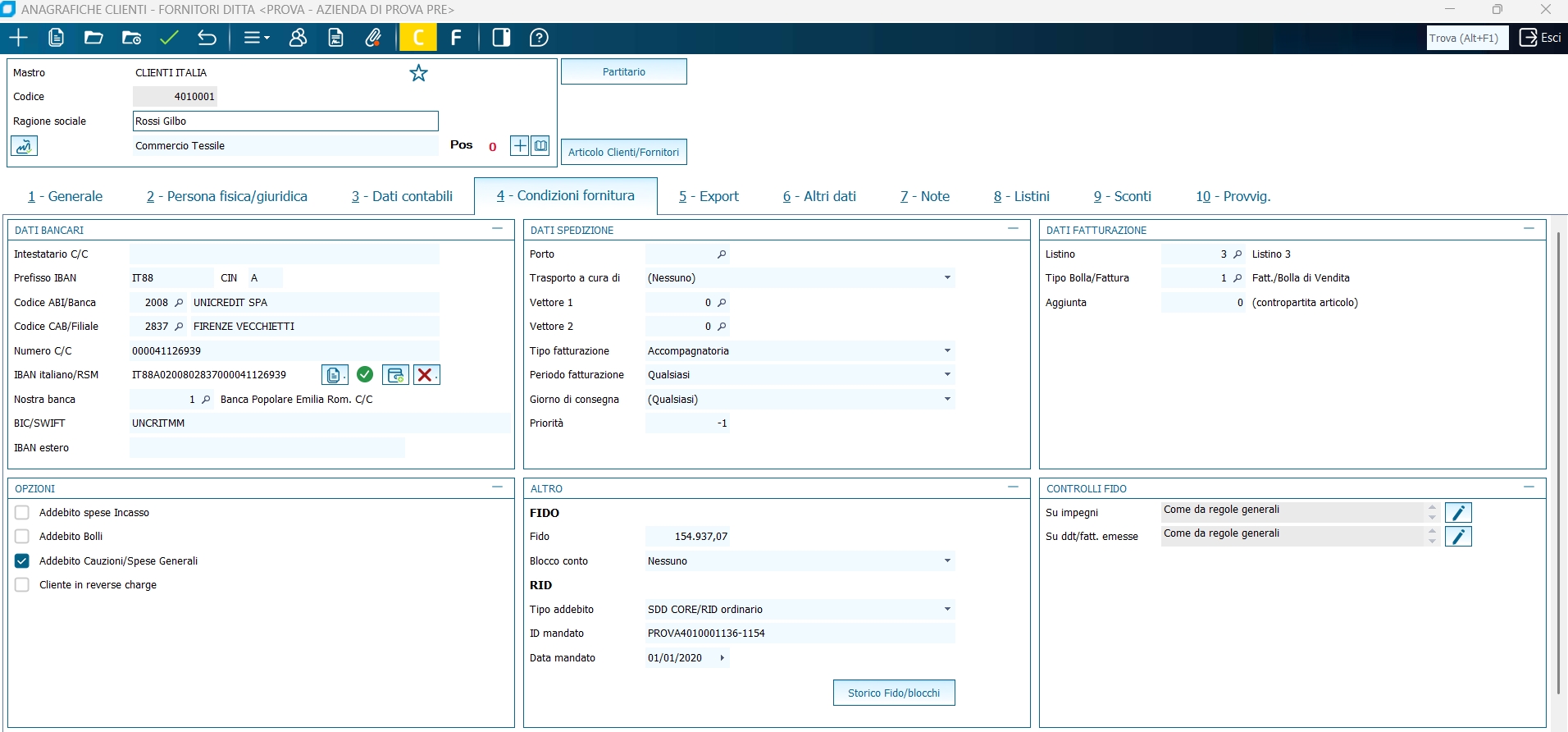Open Storico Fido/blocchi button
Image resolution: width=1568 pixels, height=732 pixels.
894,693
